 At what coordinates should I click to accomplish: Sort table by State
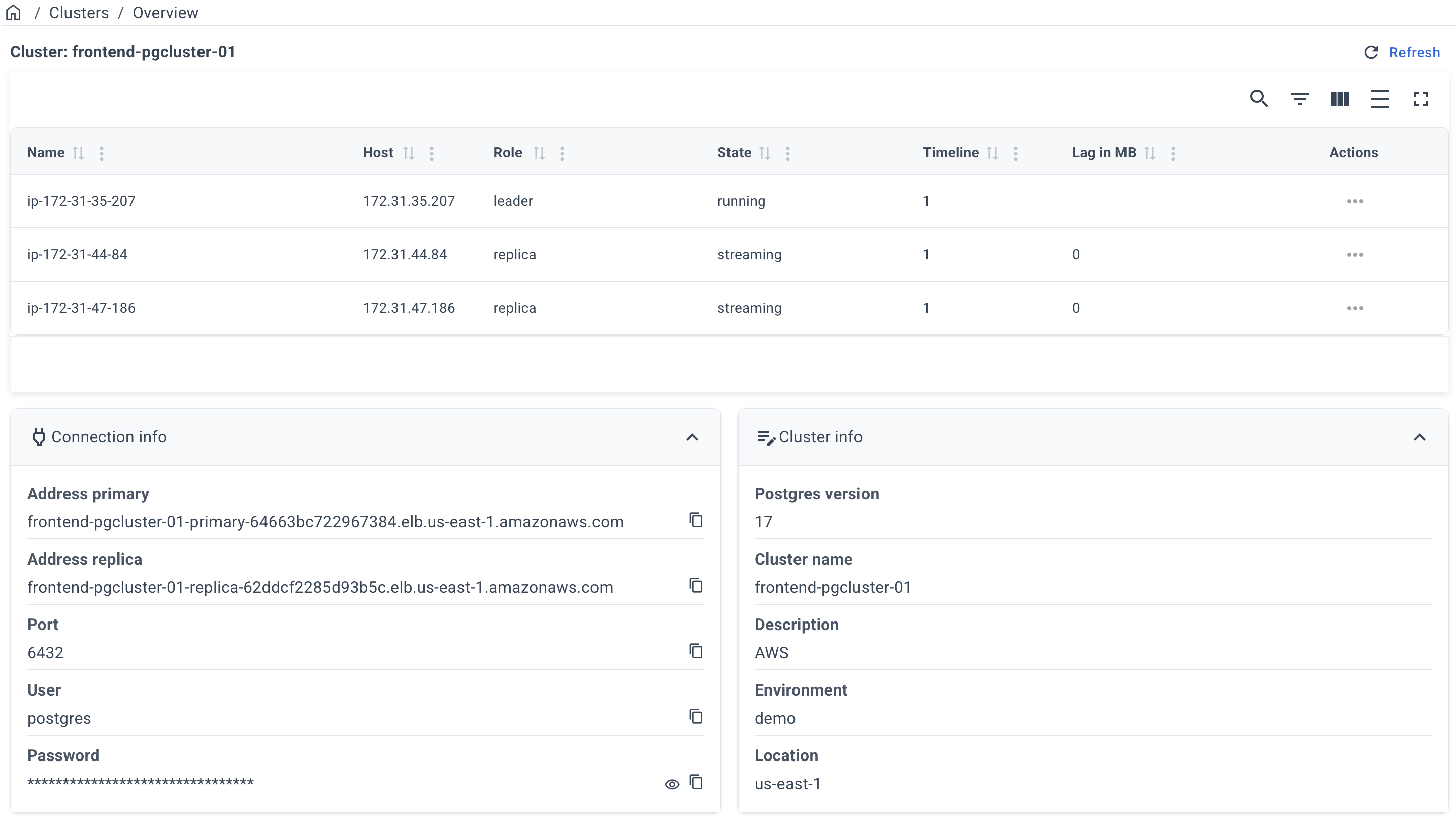(765, 153)
